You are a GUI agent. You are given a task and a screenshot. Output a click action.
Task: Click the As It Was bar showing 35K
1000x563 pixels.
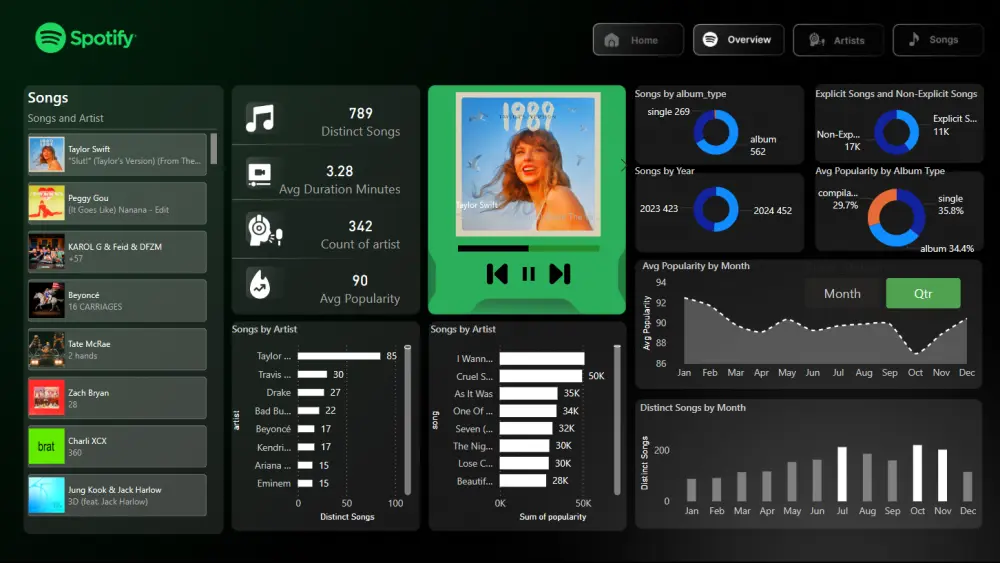coord(529,393)
